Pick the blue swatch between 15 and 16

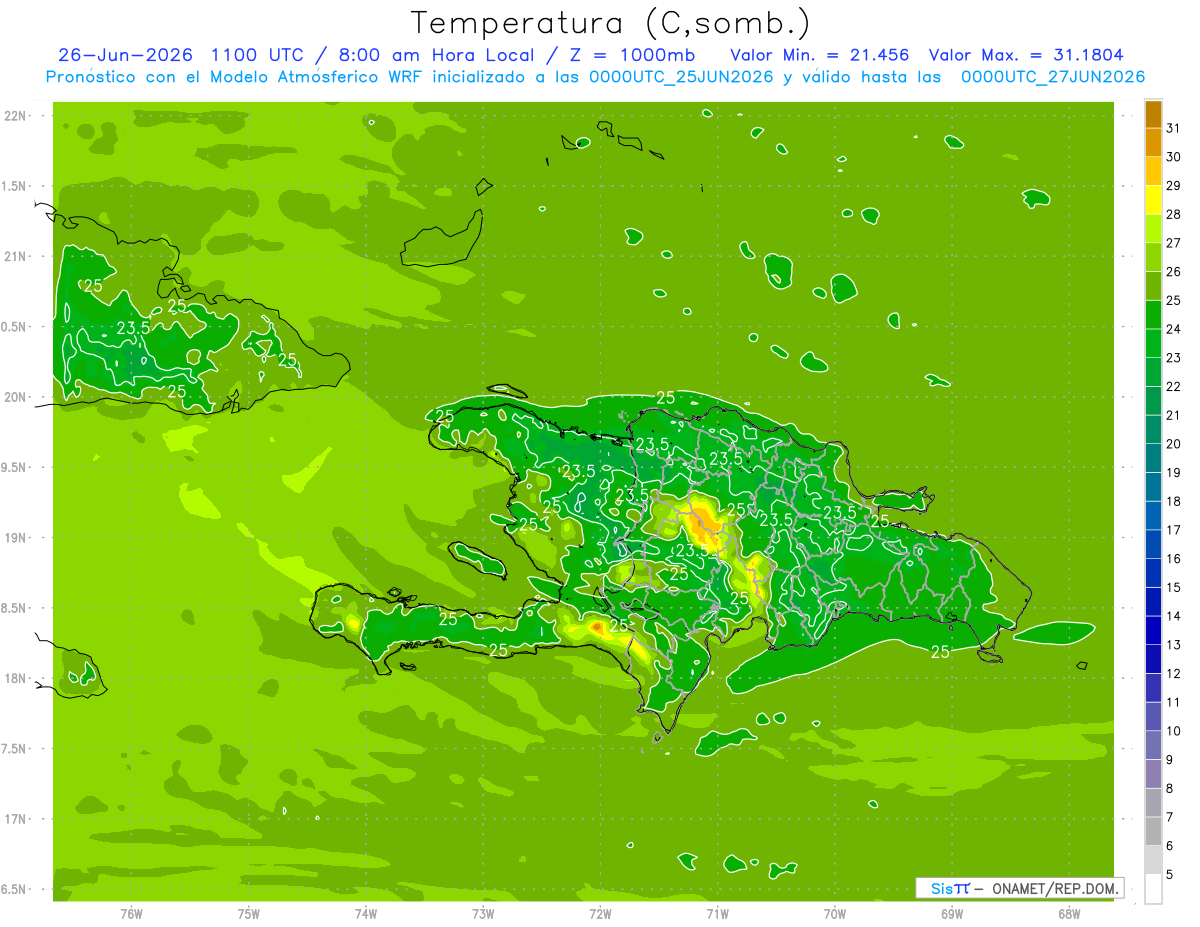point(1153,573)
